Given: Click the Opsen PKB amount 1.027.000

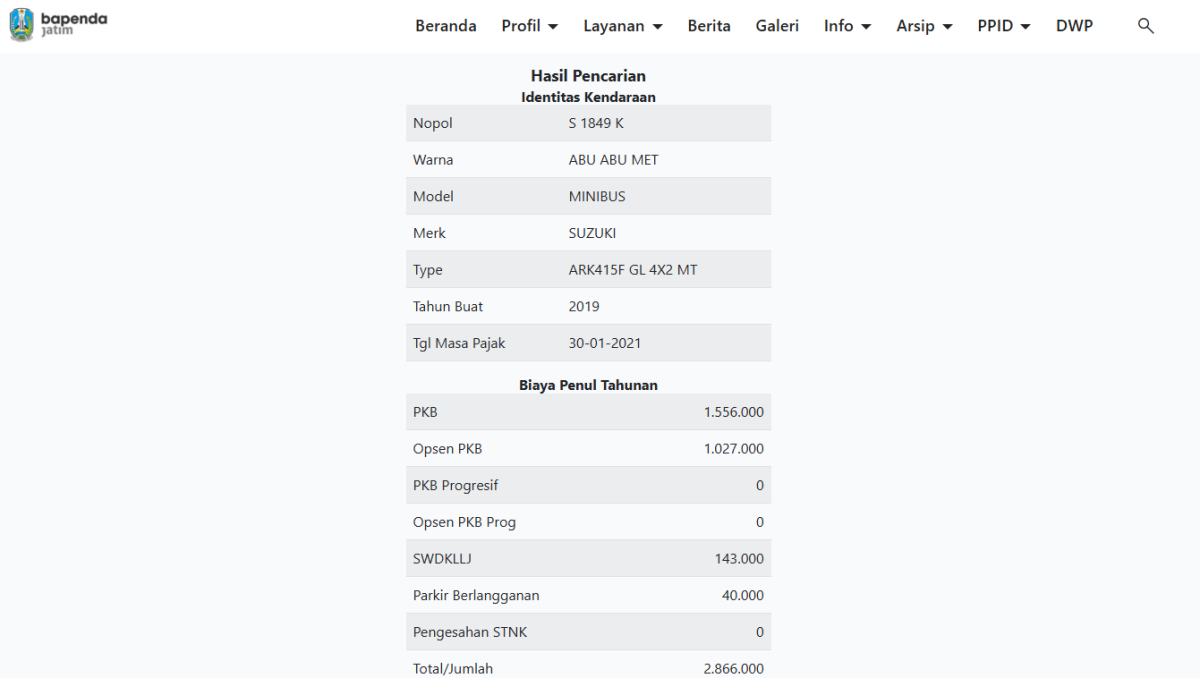Looking at the screenshot, I should coord(734,449).
